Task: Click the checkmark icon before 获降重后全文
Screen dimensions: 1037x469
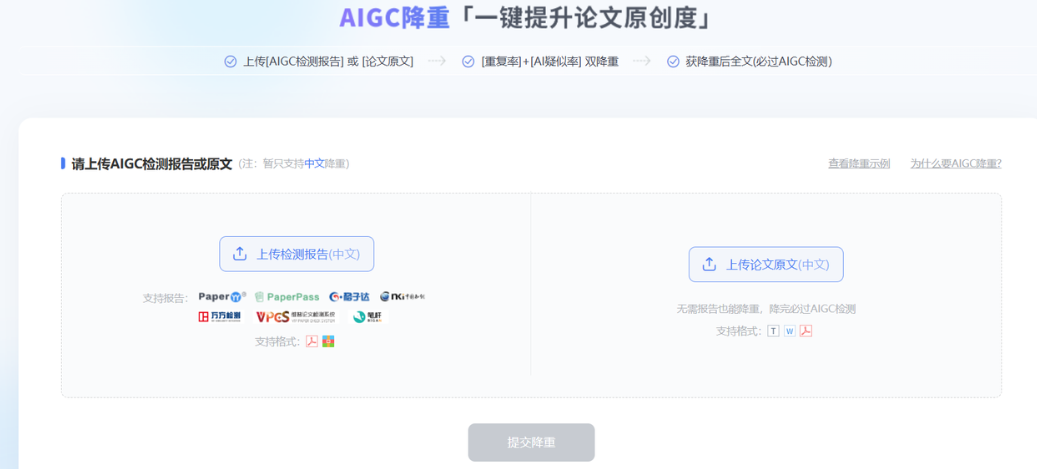Action: 673,62
